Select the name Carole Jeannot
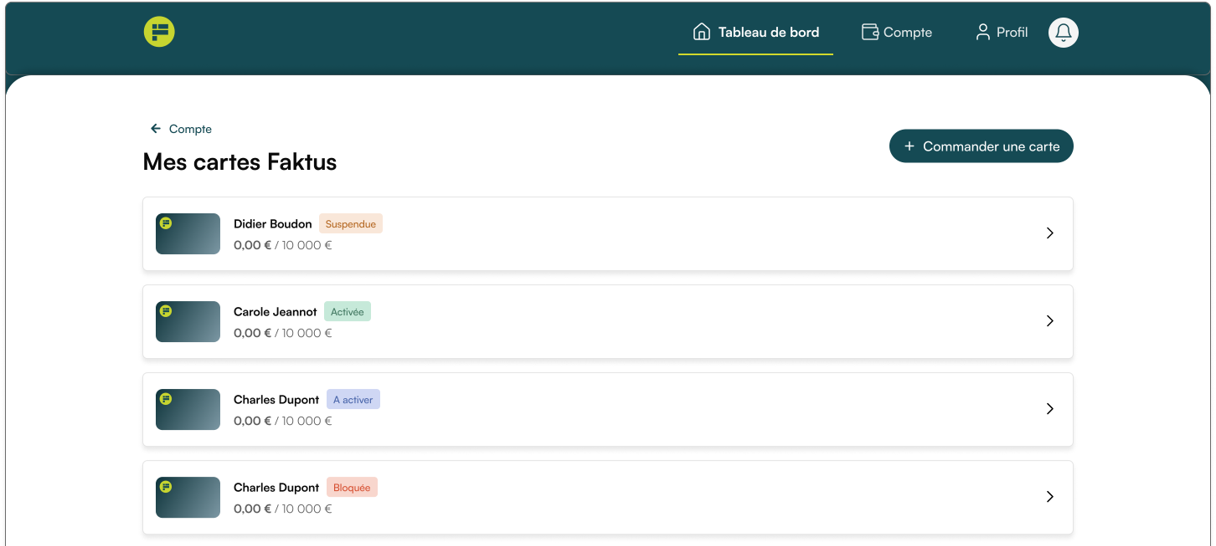Screen dimensions: 1216x546 tap(275, 312)
